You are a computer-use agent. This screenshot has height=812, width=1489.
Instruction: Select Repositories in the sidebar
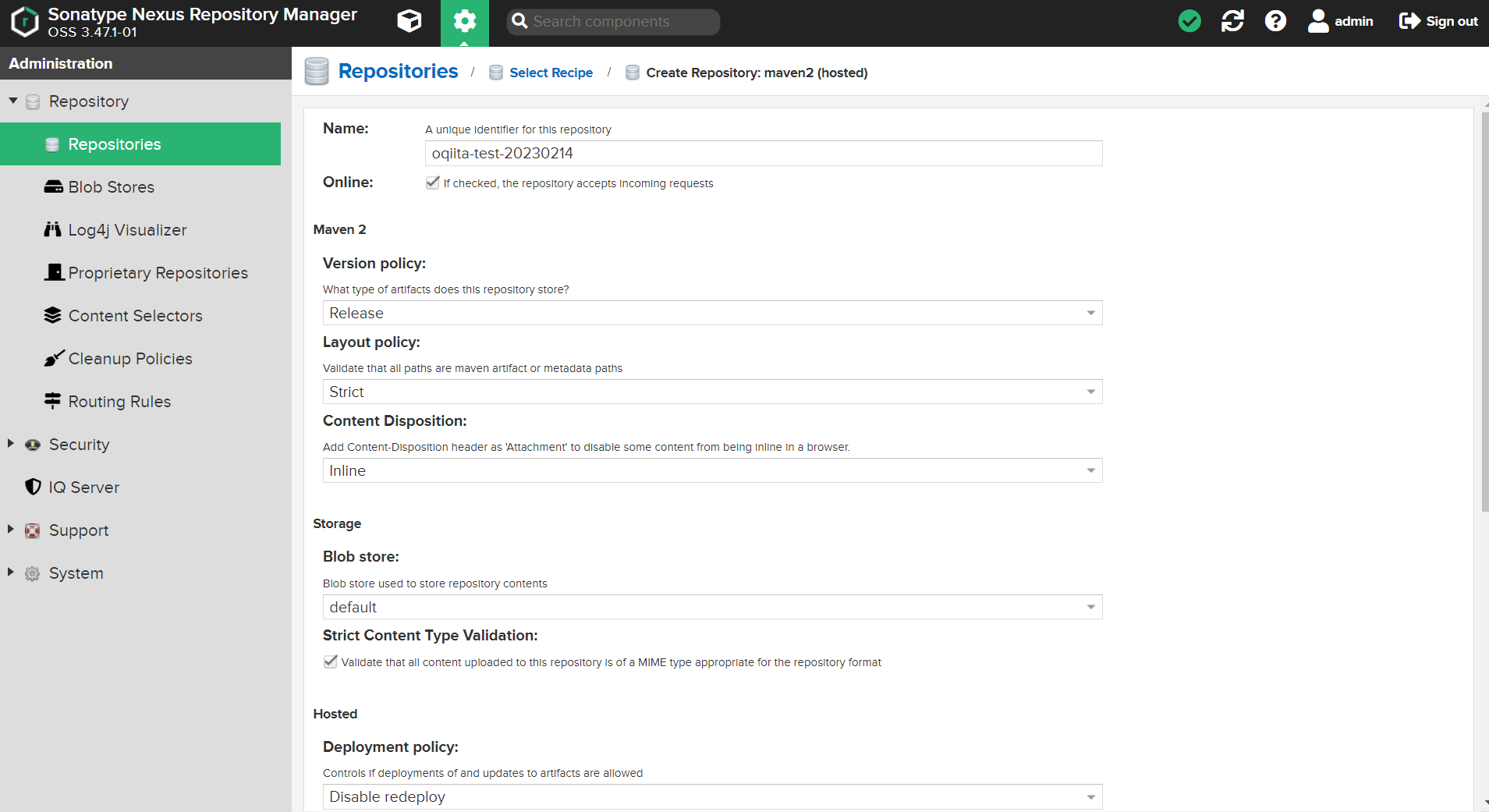(x=140, y=144)
